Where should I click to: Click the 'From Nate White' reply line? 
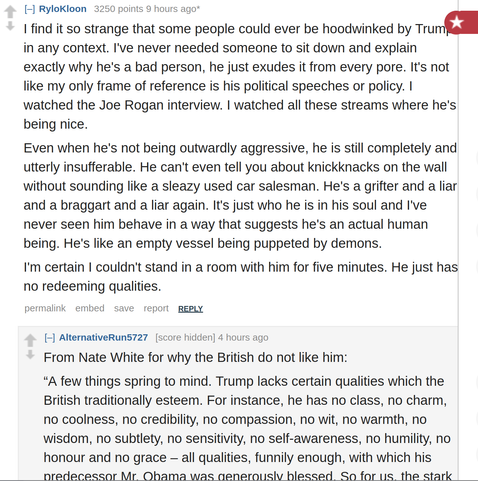pos(195,357)
